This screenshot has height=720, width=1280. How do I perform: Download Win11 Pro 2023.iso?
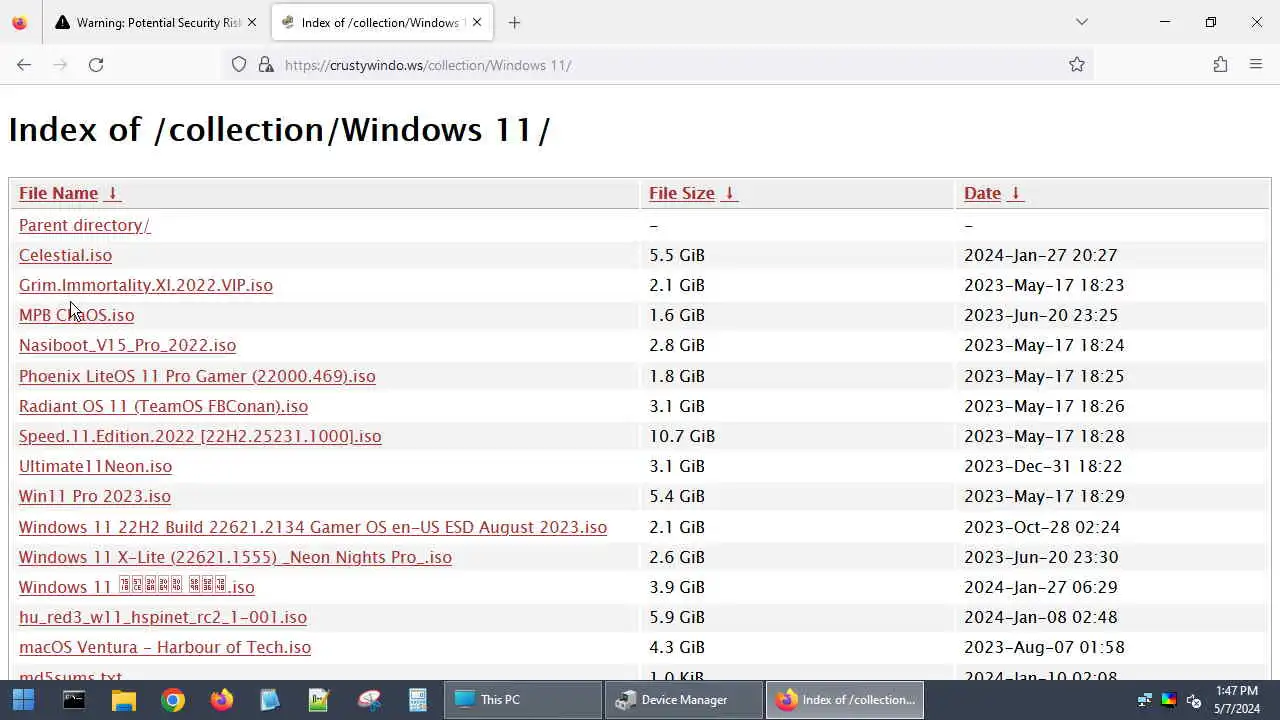tap(95, 496)
